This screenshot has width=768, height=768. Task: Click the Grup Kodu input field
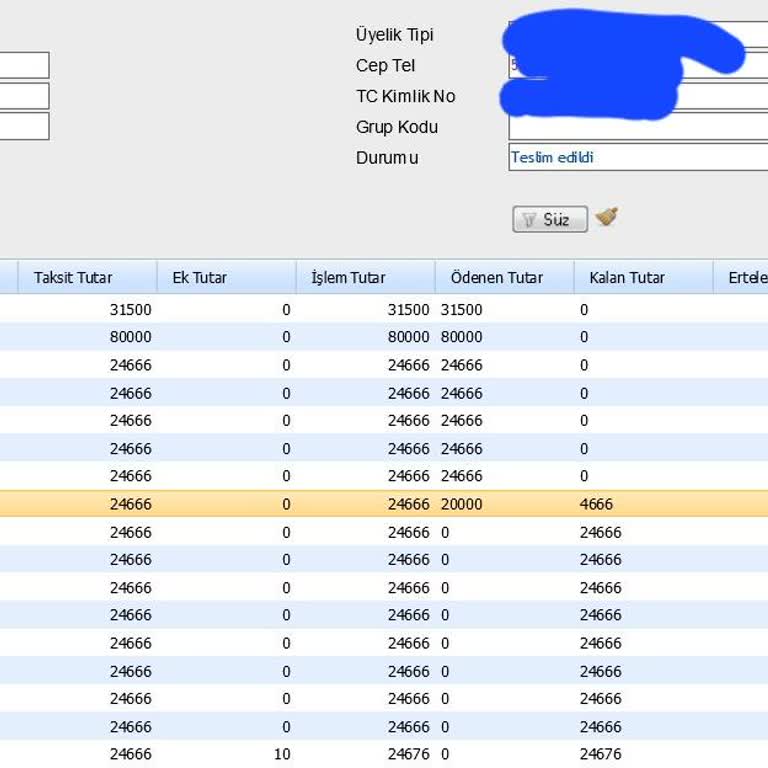click(638, 127)
